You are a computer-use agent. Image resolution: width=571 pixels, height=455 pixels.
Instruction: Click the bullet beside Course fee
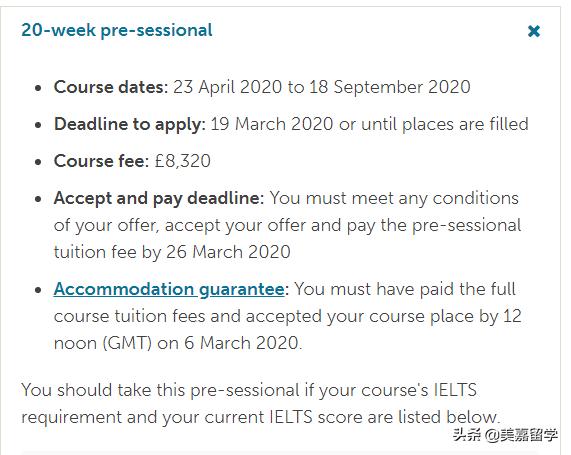coord(38,162)
